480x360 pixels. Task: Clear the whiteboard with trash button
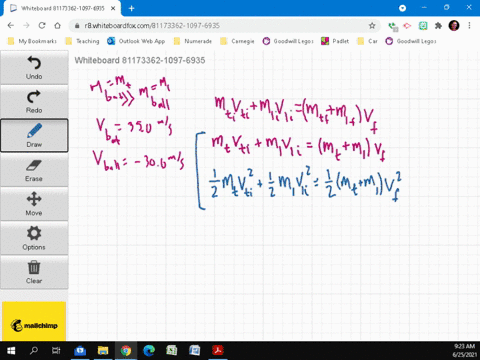tap(34, 272)
